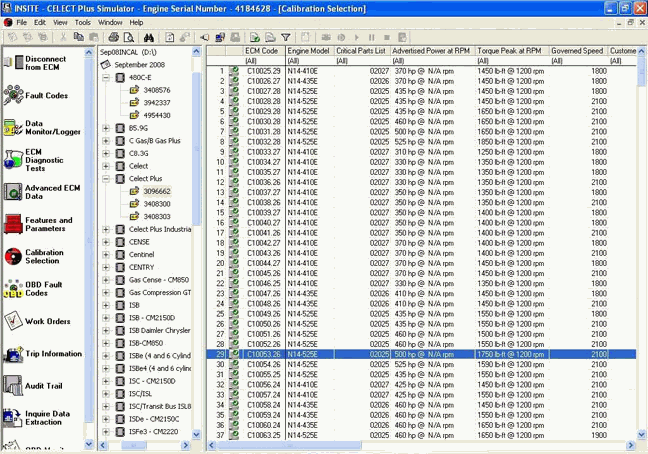This screenshot has height=454, width=648.
Task: Expand the CENSE tree node
Action: [x=106, y=242]
